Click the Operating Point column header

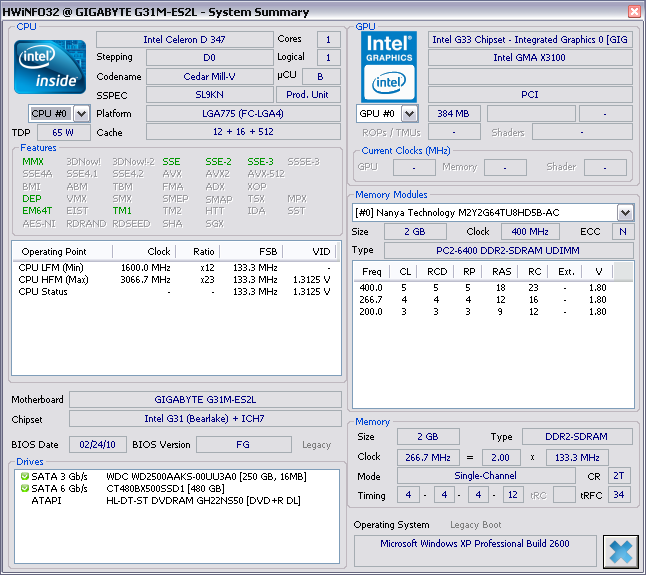[x=62, y=251]
